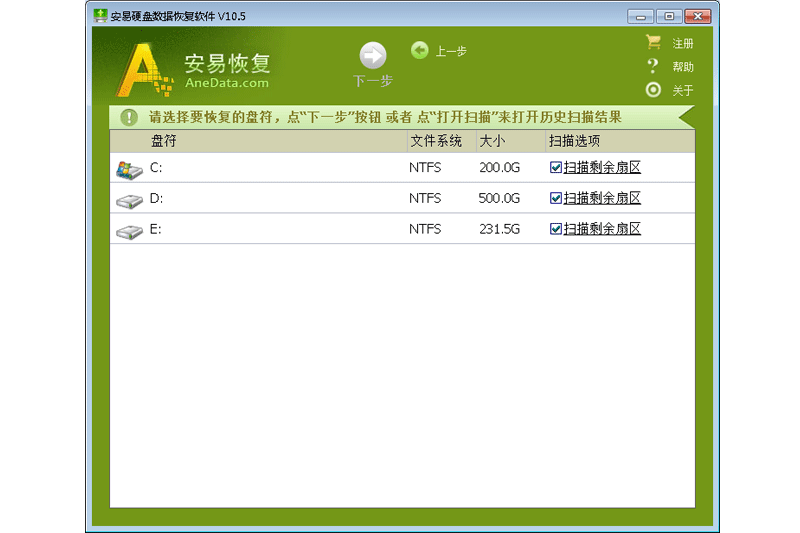Select the E: hard drive icon
This screenshot has width=800, height=533.
129,230
